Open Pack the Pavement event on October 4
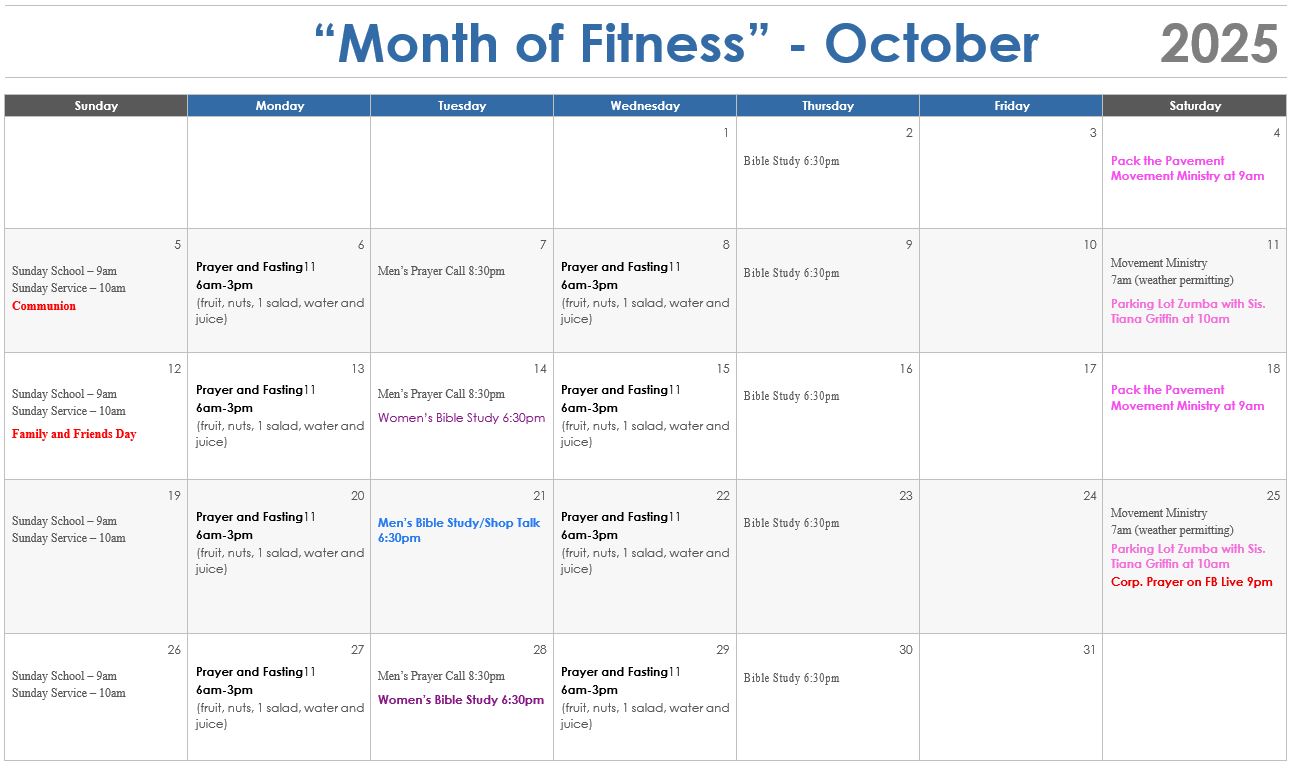Screen dimensions: 1292x769 [x=1187, y=168]
